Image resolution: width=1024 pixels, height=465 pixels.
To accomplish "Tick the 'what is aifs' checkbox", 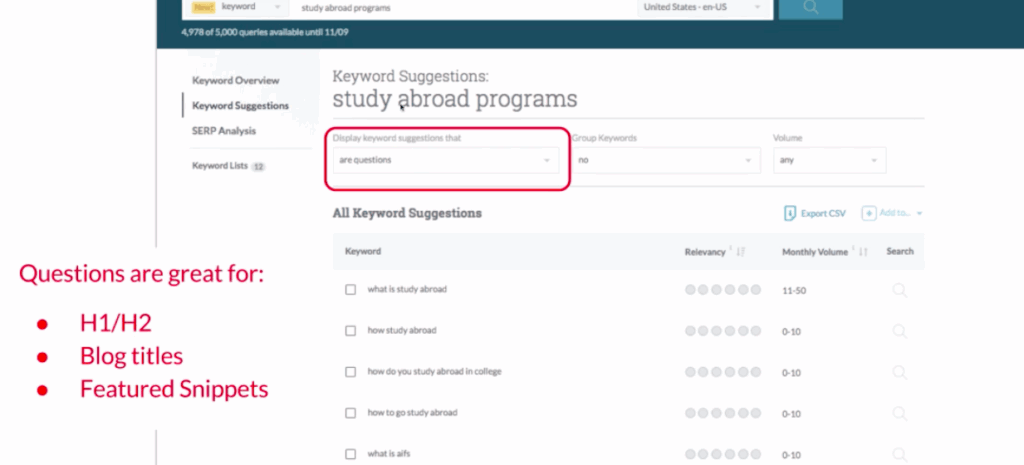I will click(x=350, y=454).
